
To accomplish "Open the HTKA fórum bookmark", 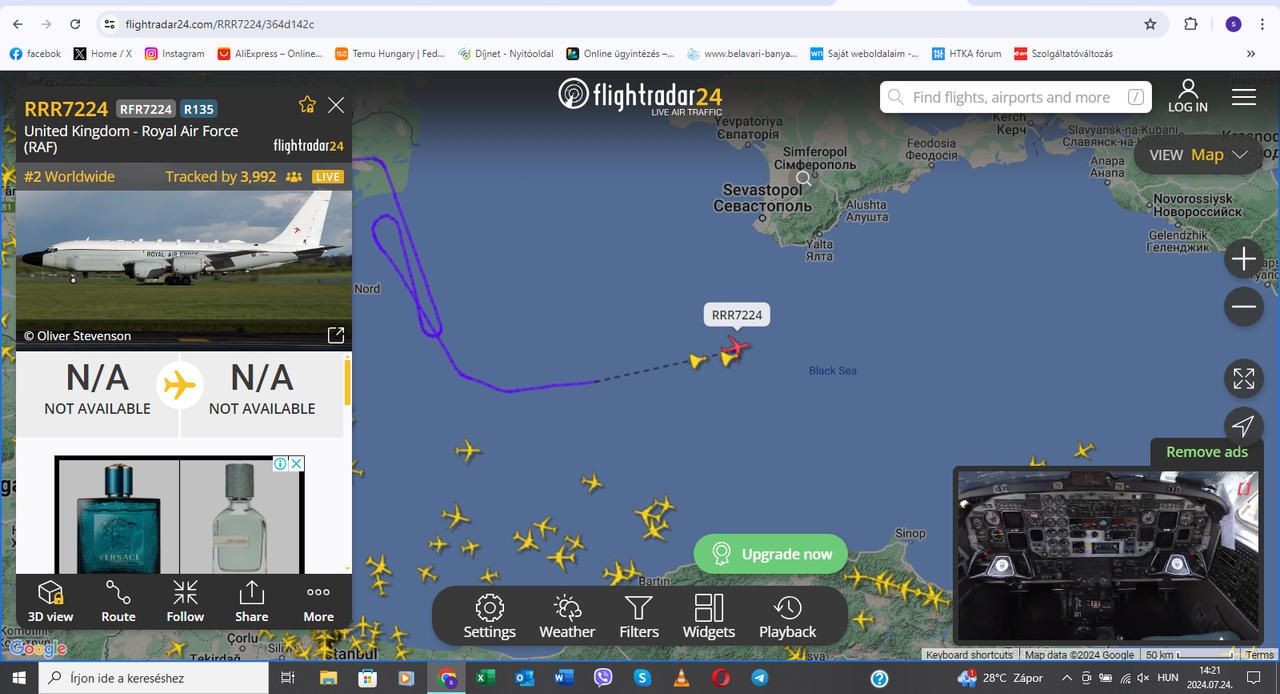I will 966,54.
